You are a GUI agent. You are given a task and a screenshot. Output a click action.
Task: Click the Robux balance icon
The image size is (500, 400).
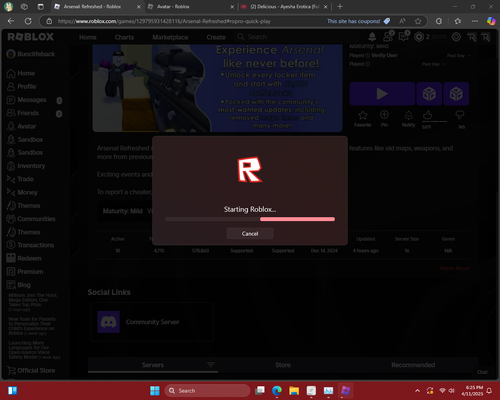pos(419,37)
